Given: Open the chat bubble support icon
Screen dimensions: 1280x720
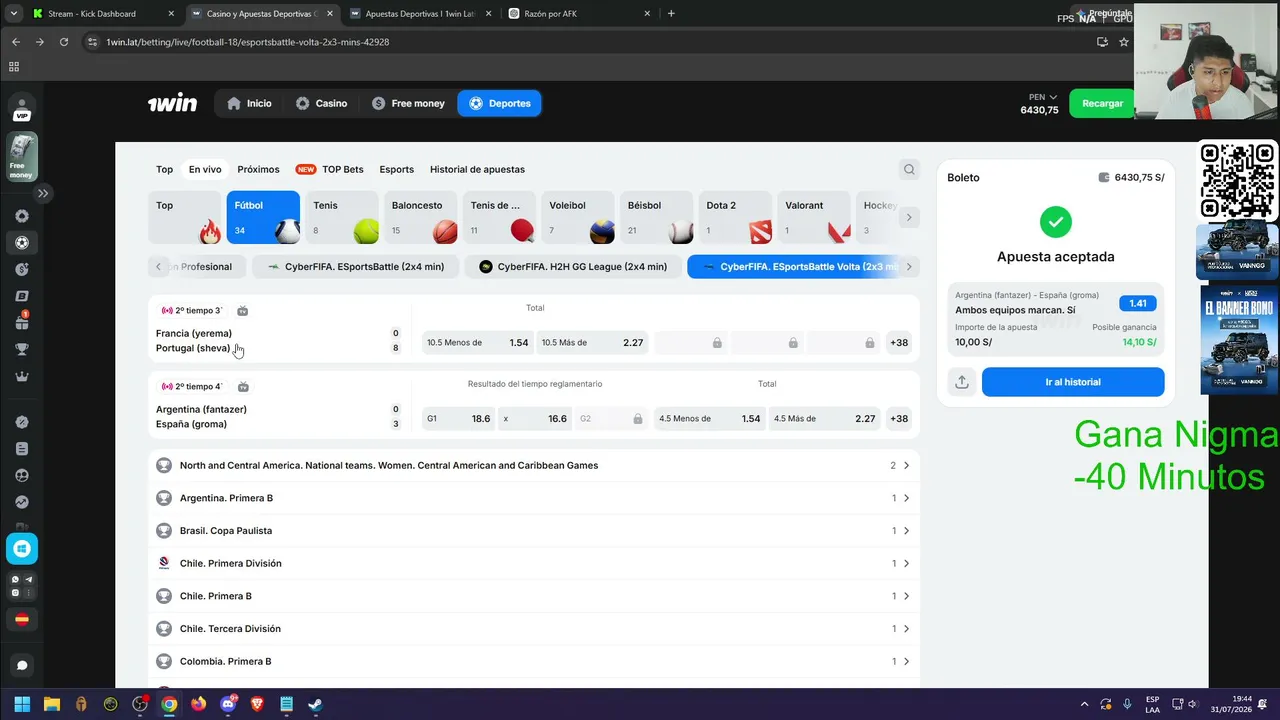Looking at the screenshot, I should [22, 665].
